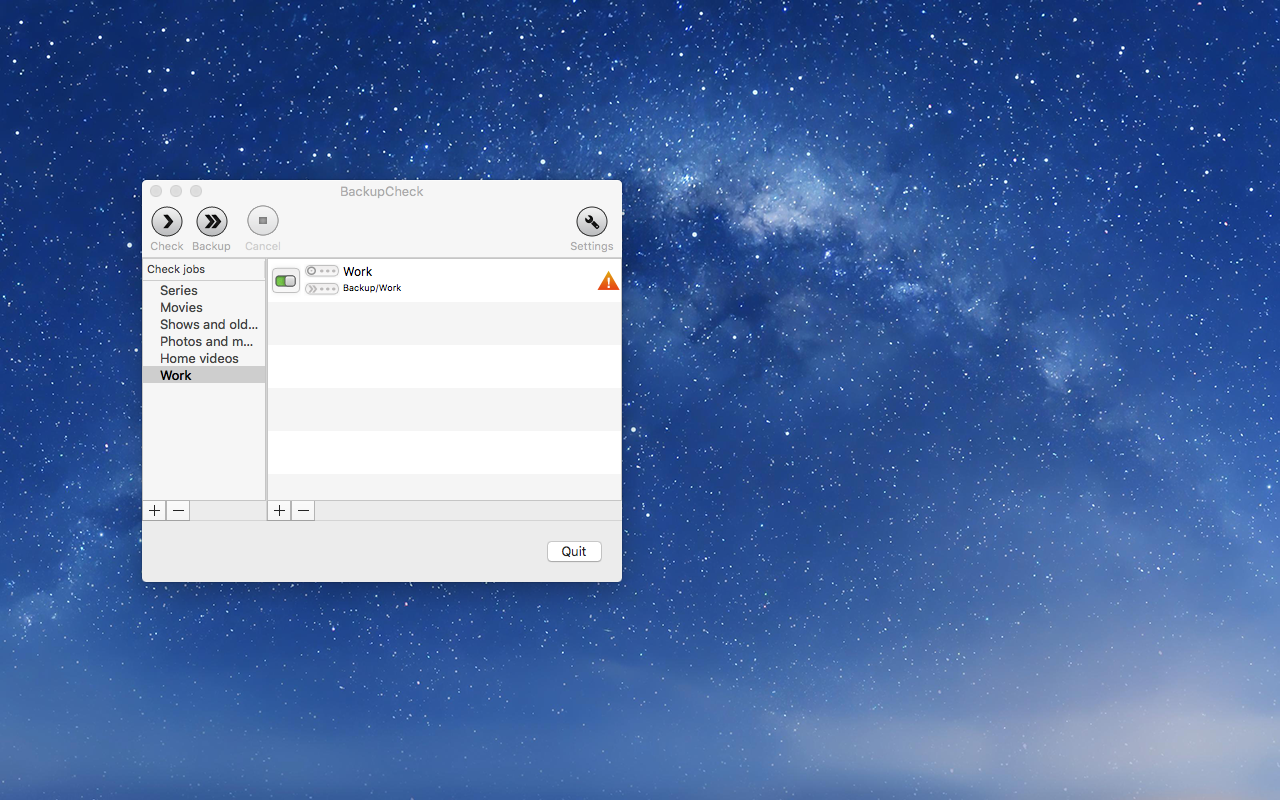Click the backup destination selector beside Backup/Work
Image resolution: width=1280 pixels, height=800 pixels.
322,289
